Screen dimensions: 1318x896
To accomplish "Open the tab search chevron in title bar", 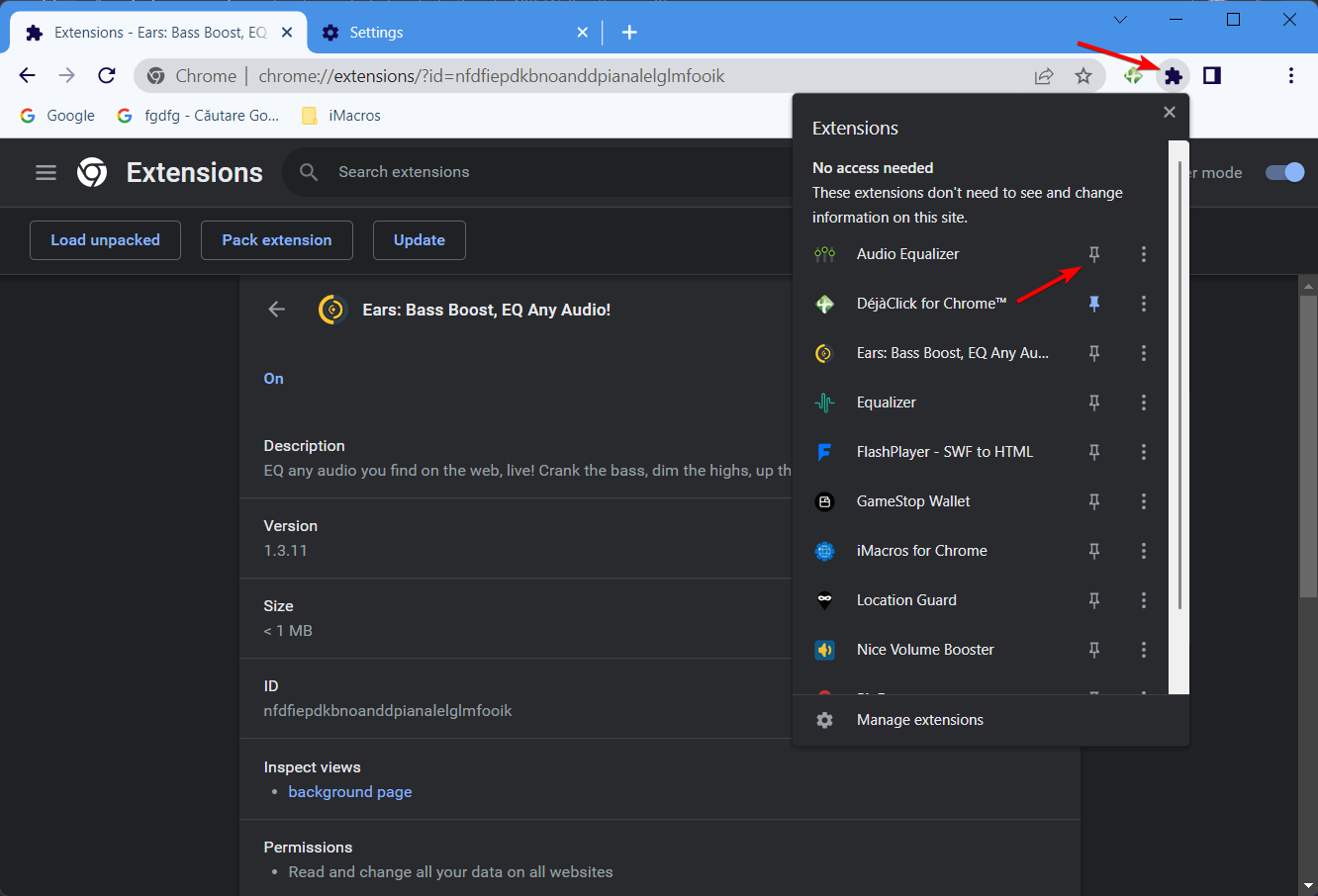I will [1120, 20].
